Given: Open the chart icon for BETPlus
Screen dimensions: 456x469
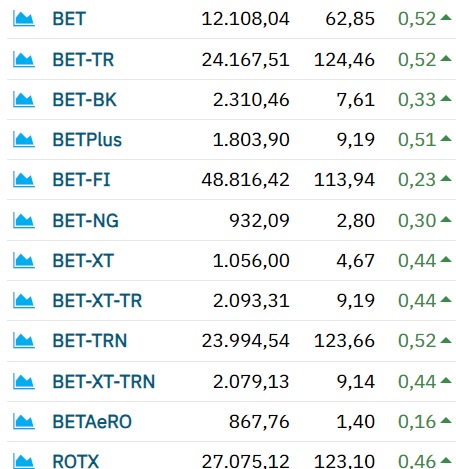Looking at the screenshot, I should coord(24,139).
